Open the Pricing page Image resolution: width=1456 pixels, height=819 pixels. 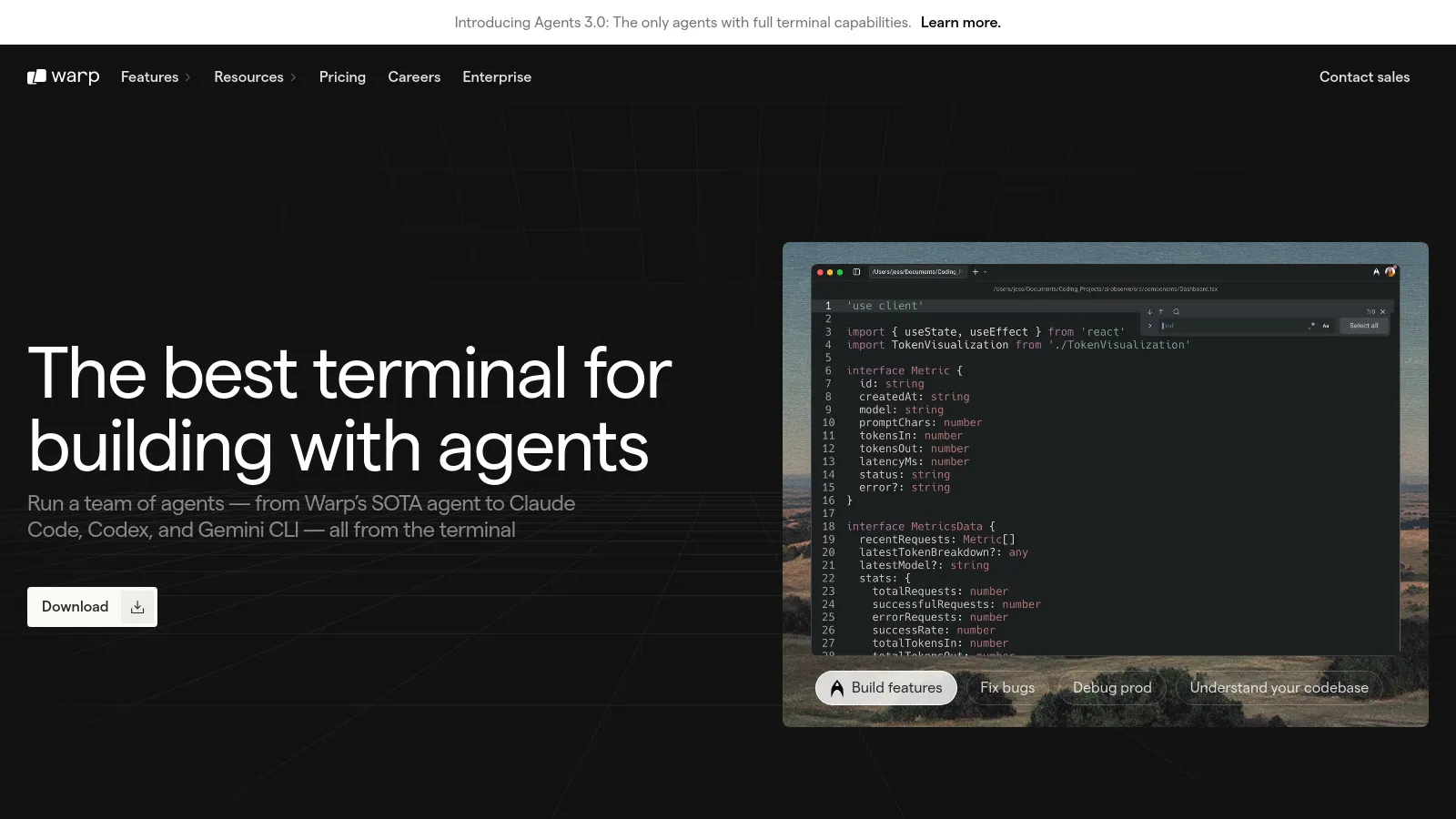coord(342,77)
